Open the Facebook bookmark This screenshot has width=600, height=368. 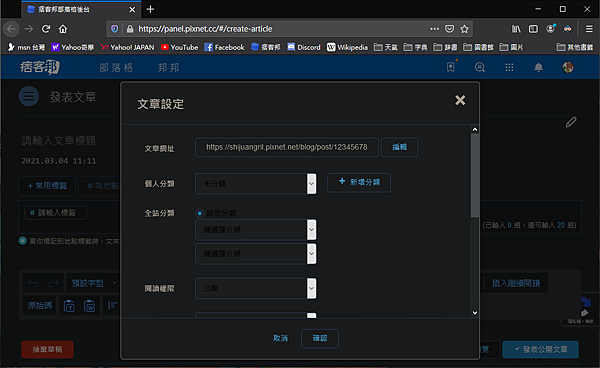pyautogui.click(x=225, y=47)
